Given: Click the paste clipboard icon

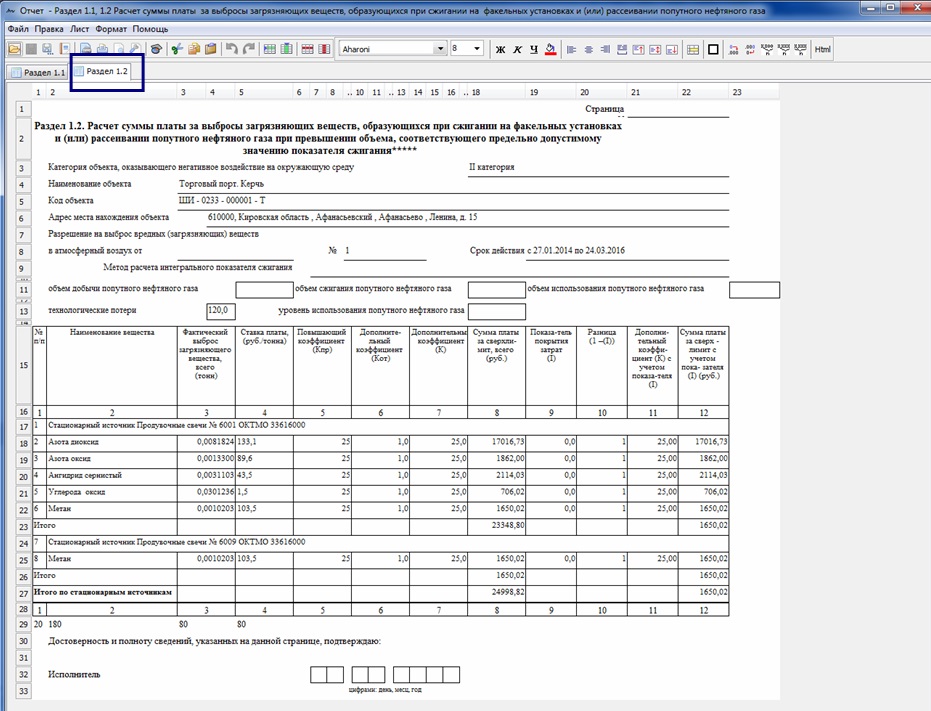Looking at the screenshot, I should click(x=212, y=49).
